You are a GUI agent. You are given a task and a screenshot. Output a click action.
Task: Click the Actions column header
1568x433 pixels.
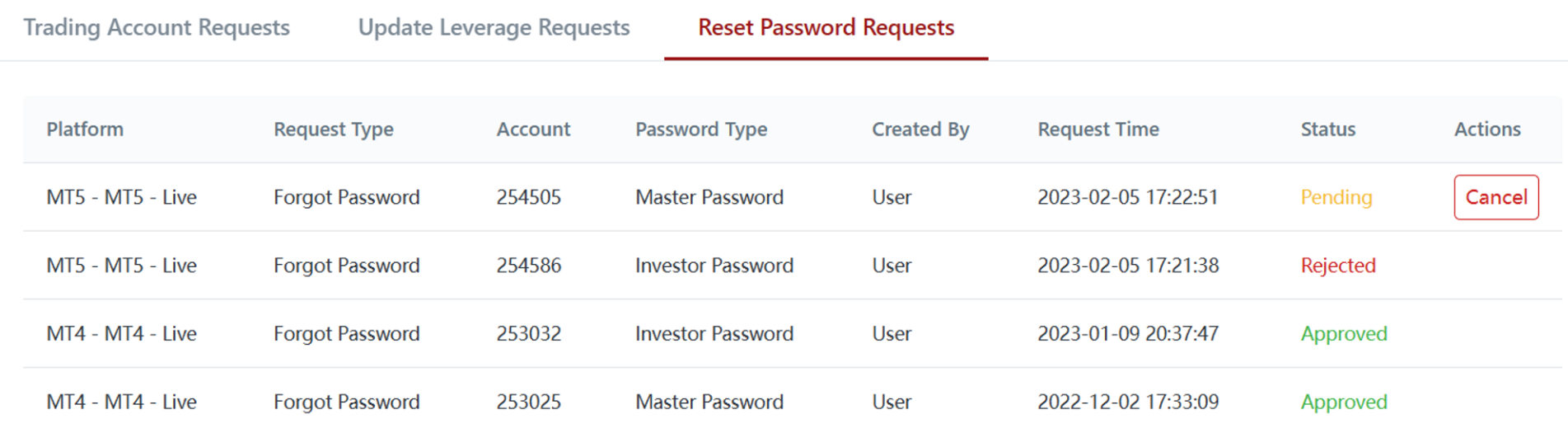point(1487,129)
